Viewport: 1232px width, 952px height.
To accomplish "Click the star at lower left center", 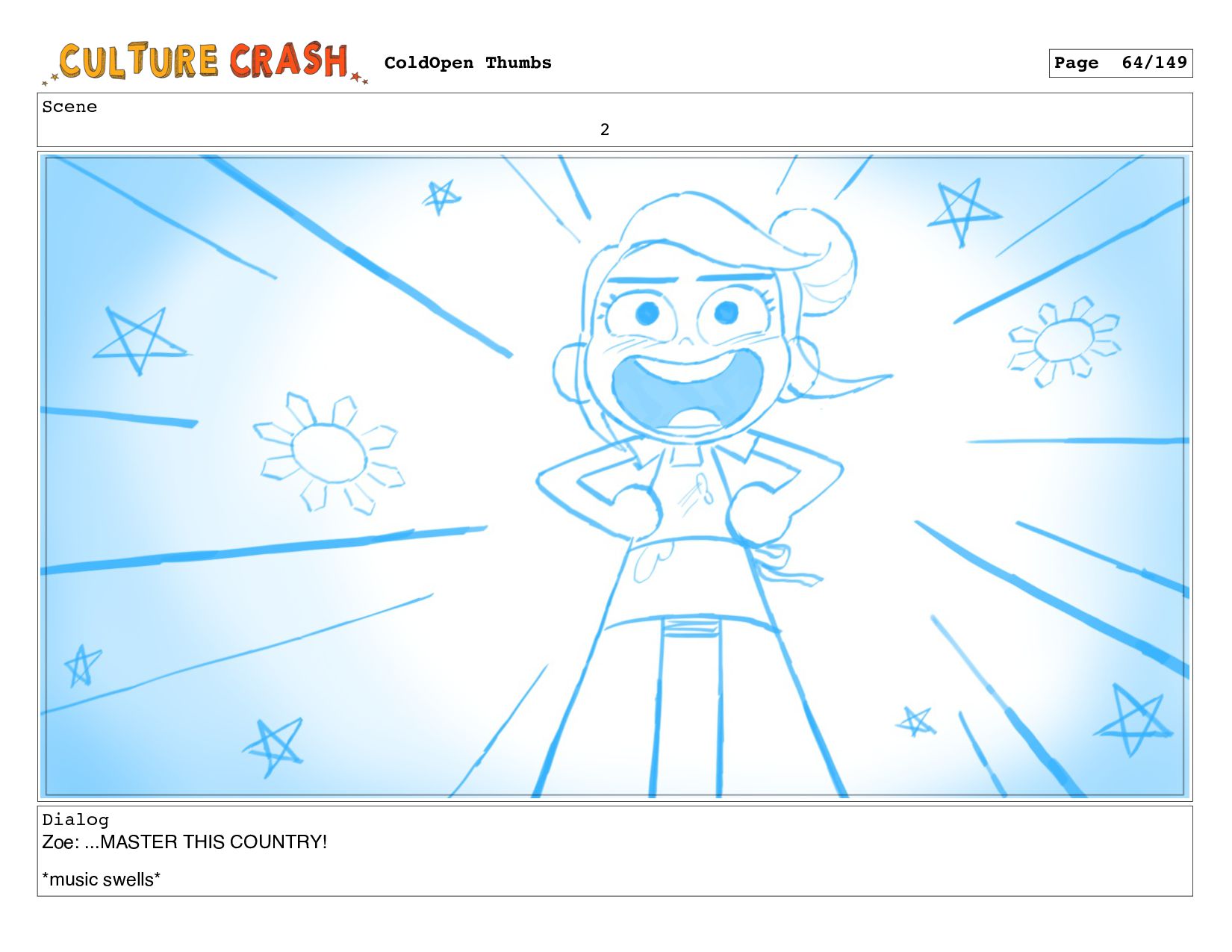I will tap(274, 746).
